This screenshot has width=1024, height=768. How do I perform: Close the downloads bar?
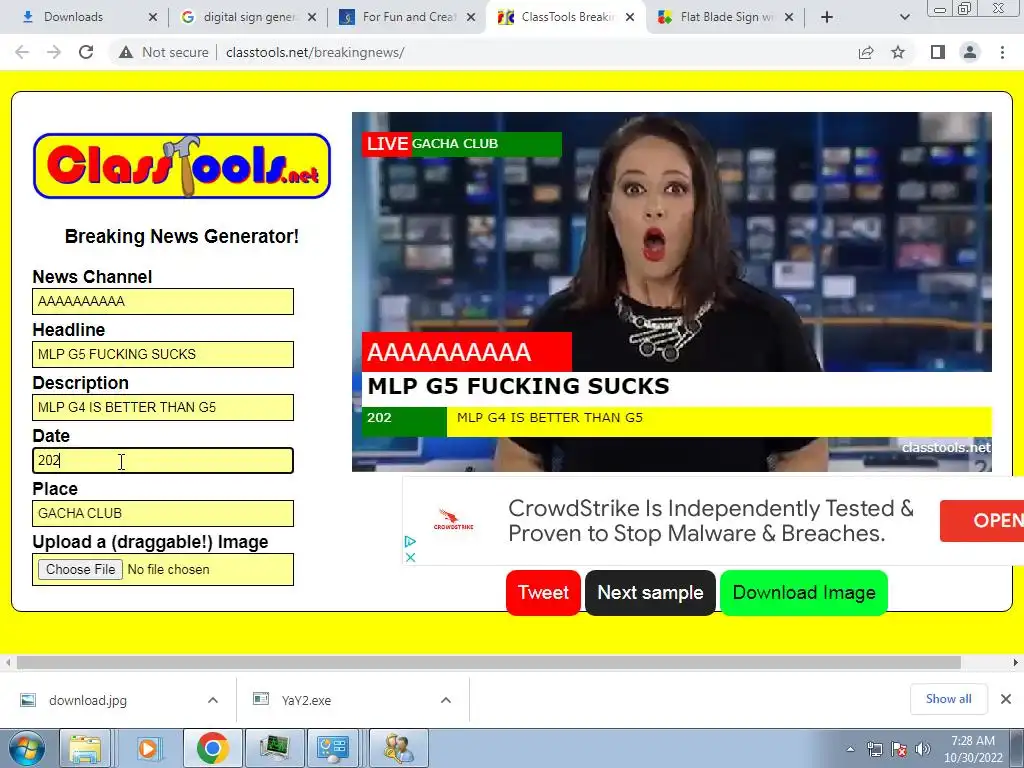pos(1006,699)
